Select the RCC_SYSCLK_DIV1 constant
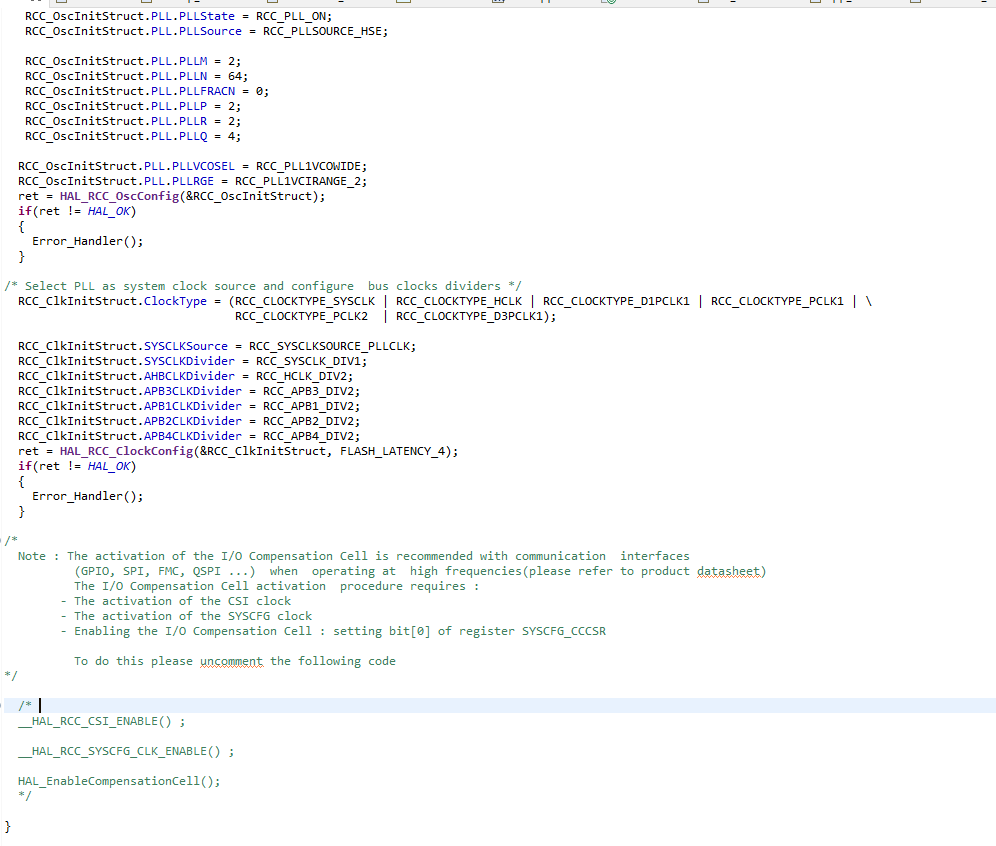Viewport: 996px width, 846px height. pyautogui.click(x=309, y=361)
